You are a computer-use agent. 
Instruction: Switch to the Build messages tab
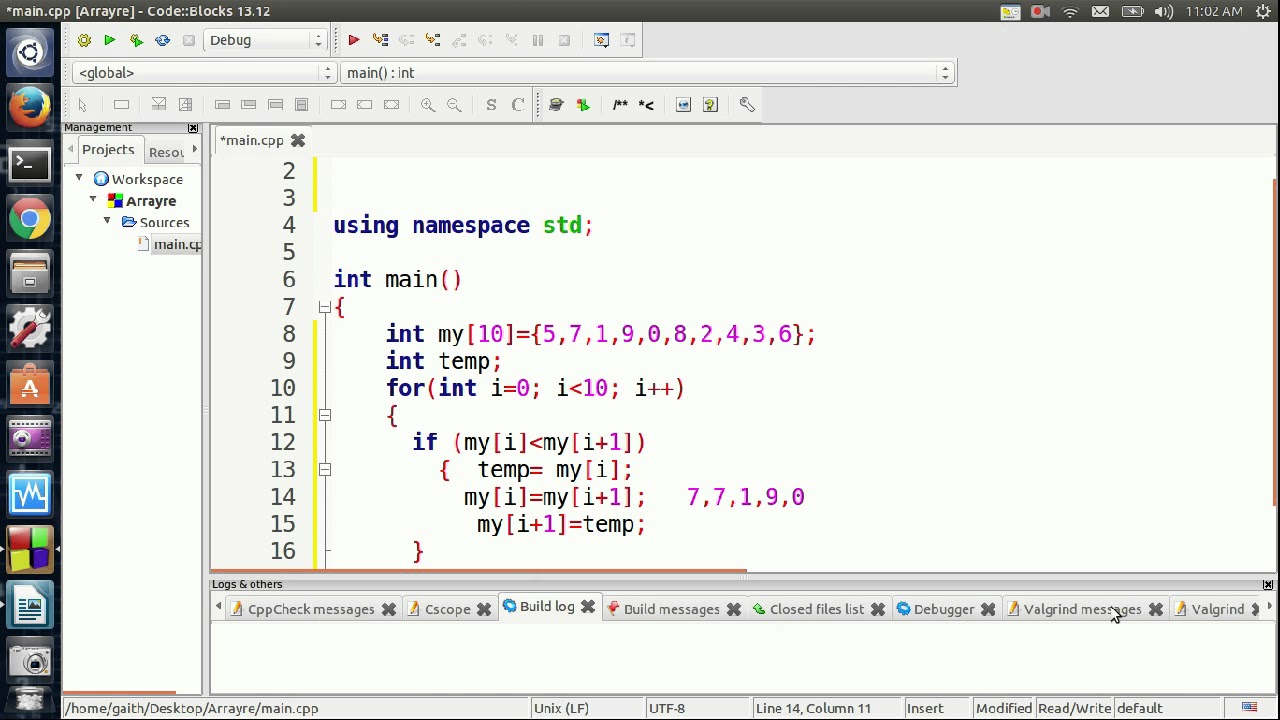pyautogui.click(x=671, y=609)
